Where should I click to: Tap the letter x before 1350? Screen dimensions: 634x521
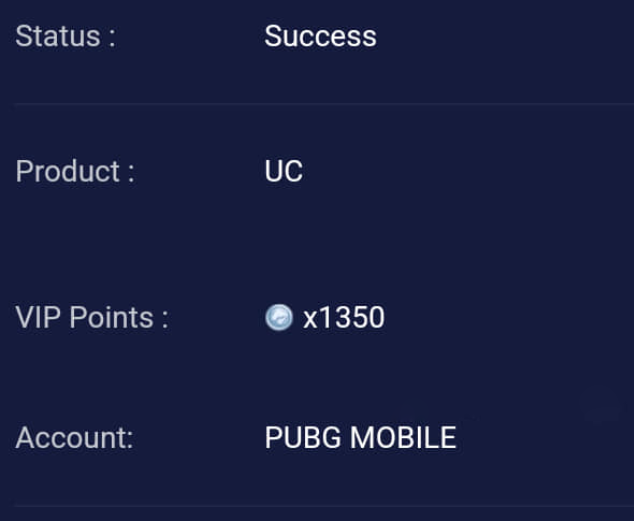tap(310, 319)
